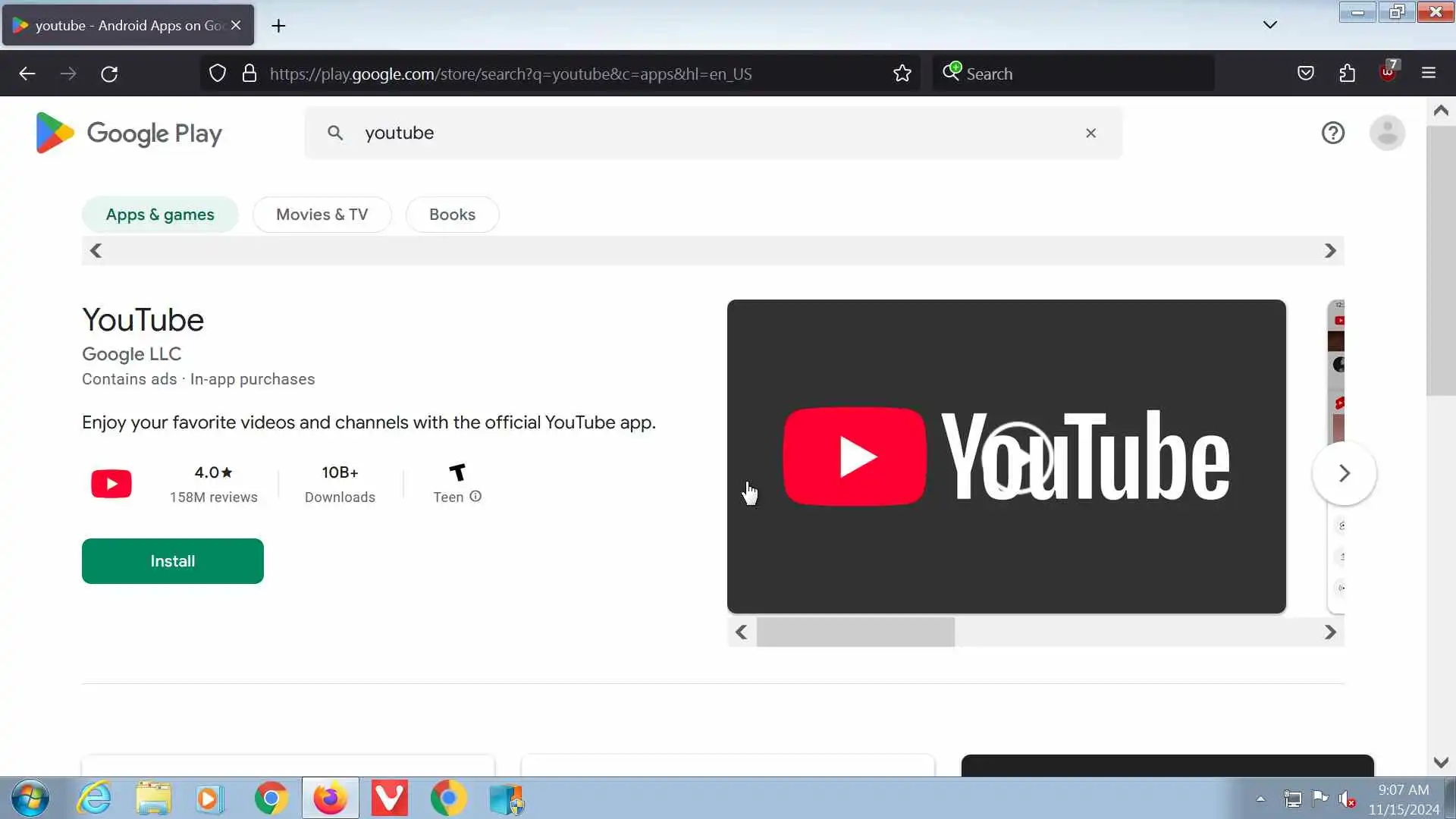The image size is (1456, 819).
Task: Click the Google Play logo
Action: pos(129,133)
